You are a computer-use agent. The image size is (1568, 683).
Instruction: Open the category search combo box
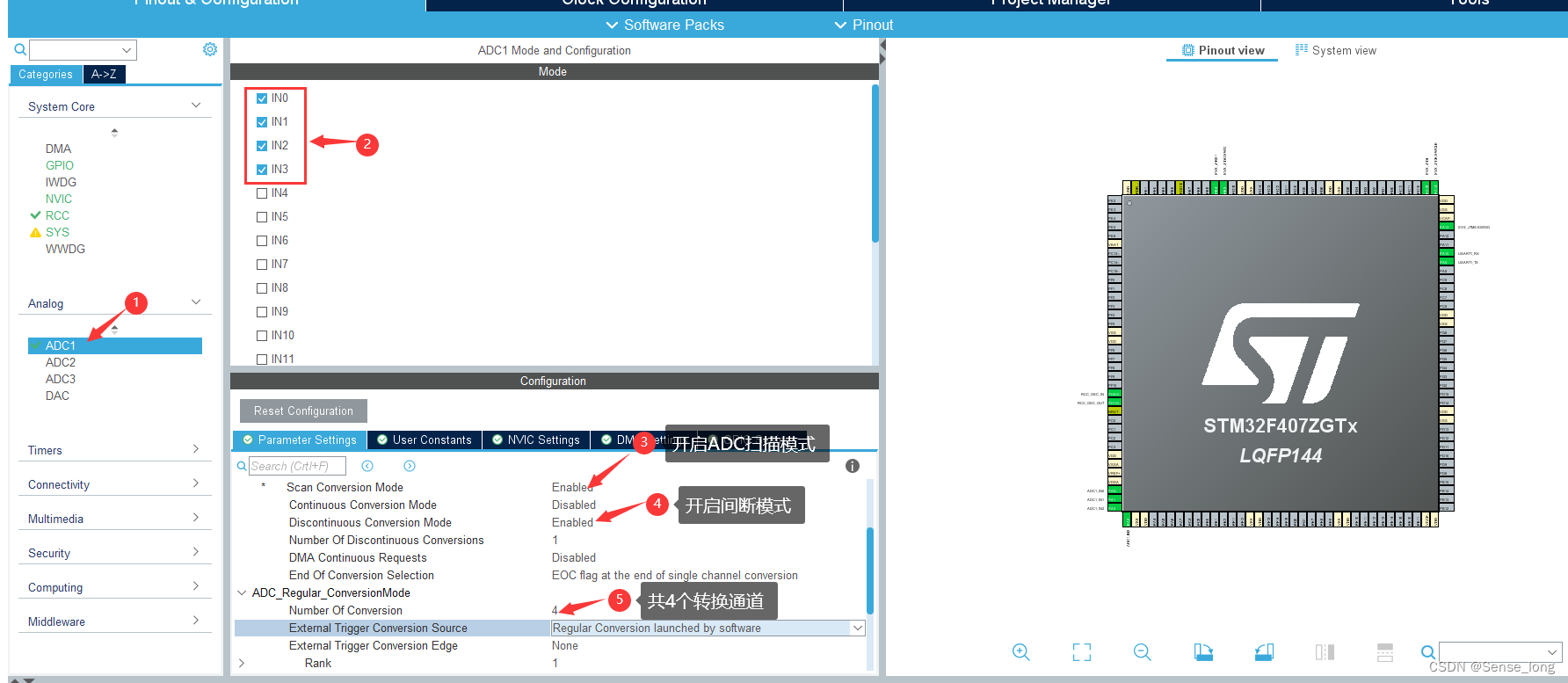[x=83, y=50]
